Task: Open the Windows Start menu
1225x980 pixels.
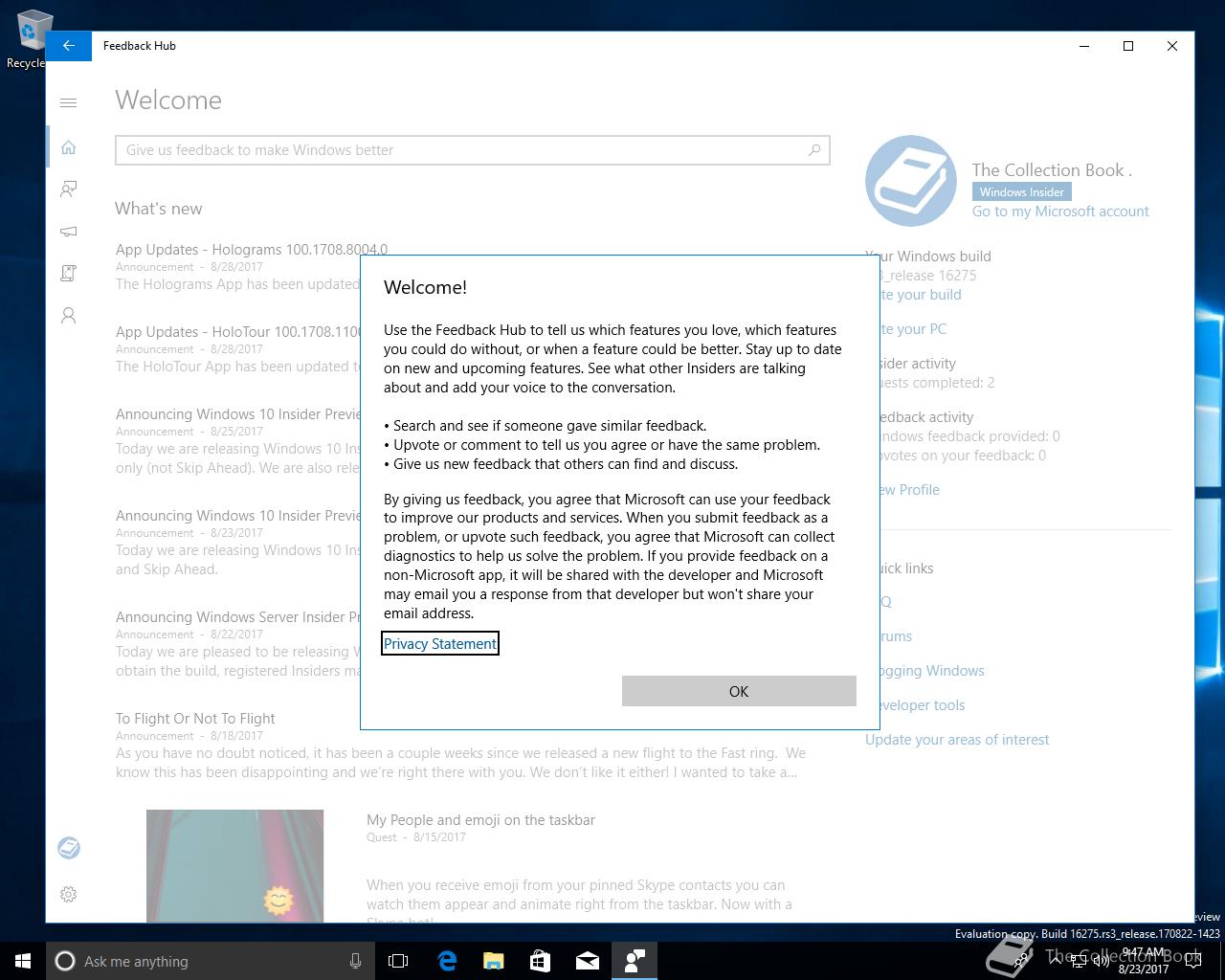Action: [x=23, y=961]
